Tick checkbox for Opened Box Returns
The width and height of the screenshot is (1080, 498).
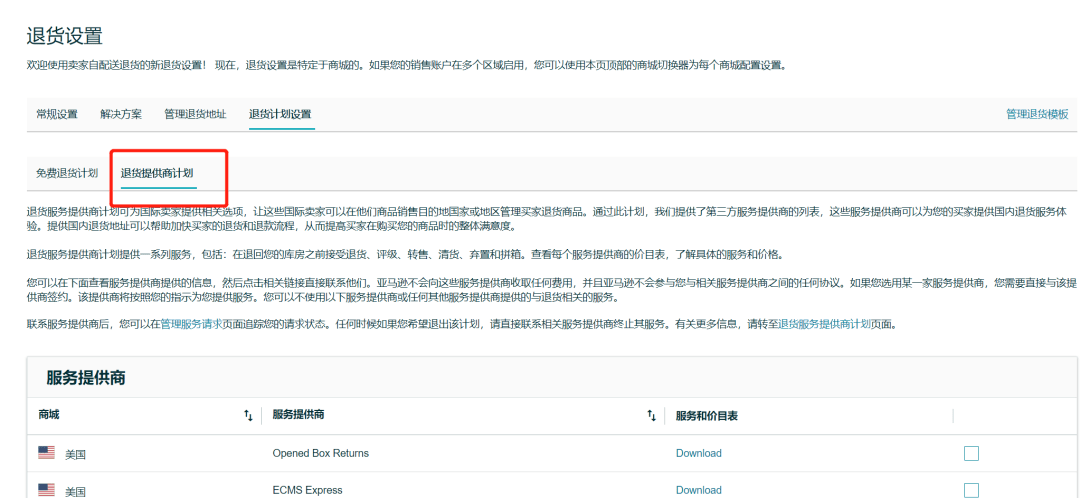coord(971,453)
